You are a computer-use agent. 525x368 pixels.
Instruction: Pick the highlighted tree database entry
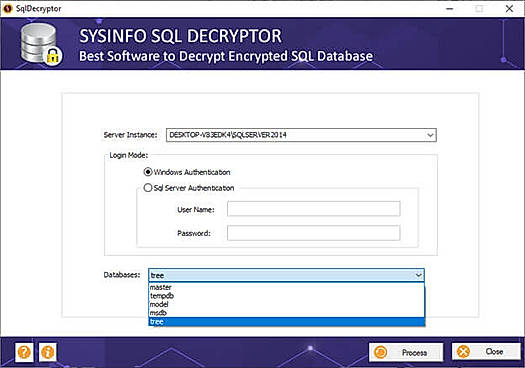pyautogui.click(x=287, y=322)
